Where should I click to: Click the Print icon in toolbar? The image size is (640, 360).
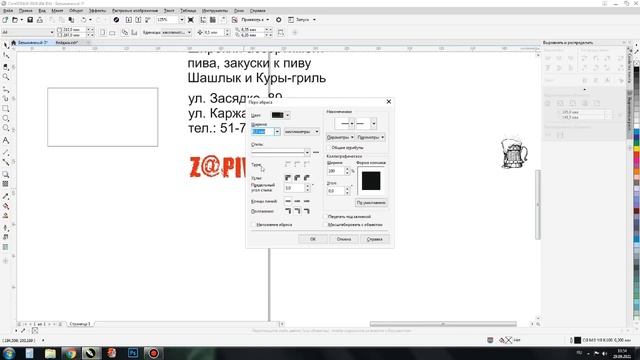tap(40, 20)
